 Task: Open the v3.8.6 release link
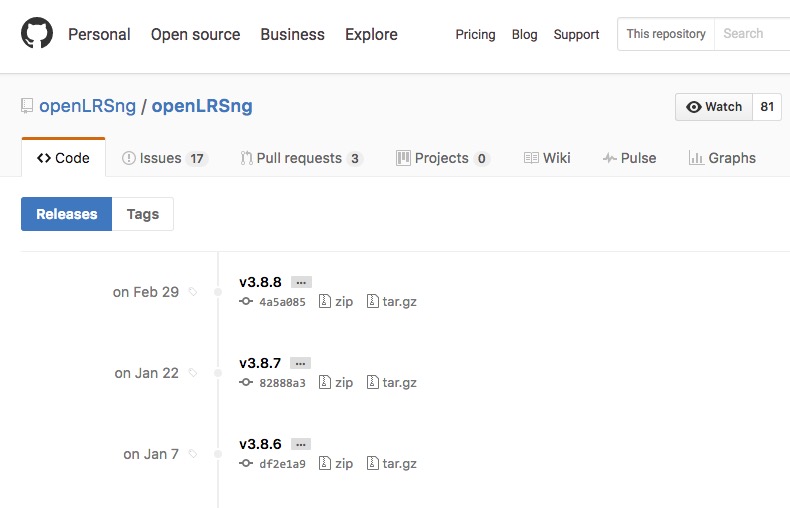point(260,444)
